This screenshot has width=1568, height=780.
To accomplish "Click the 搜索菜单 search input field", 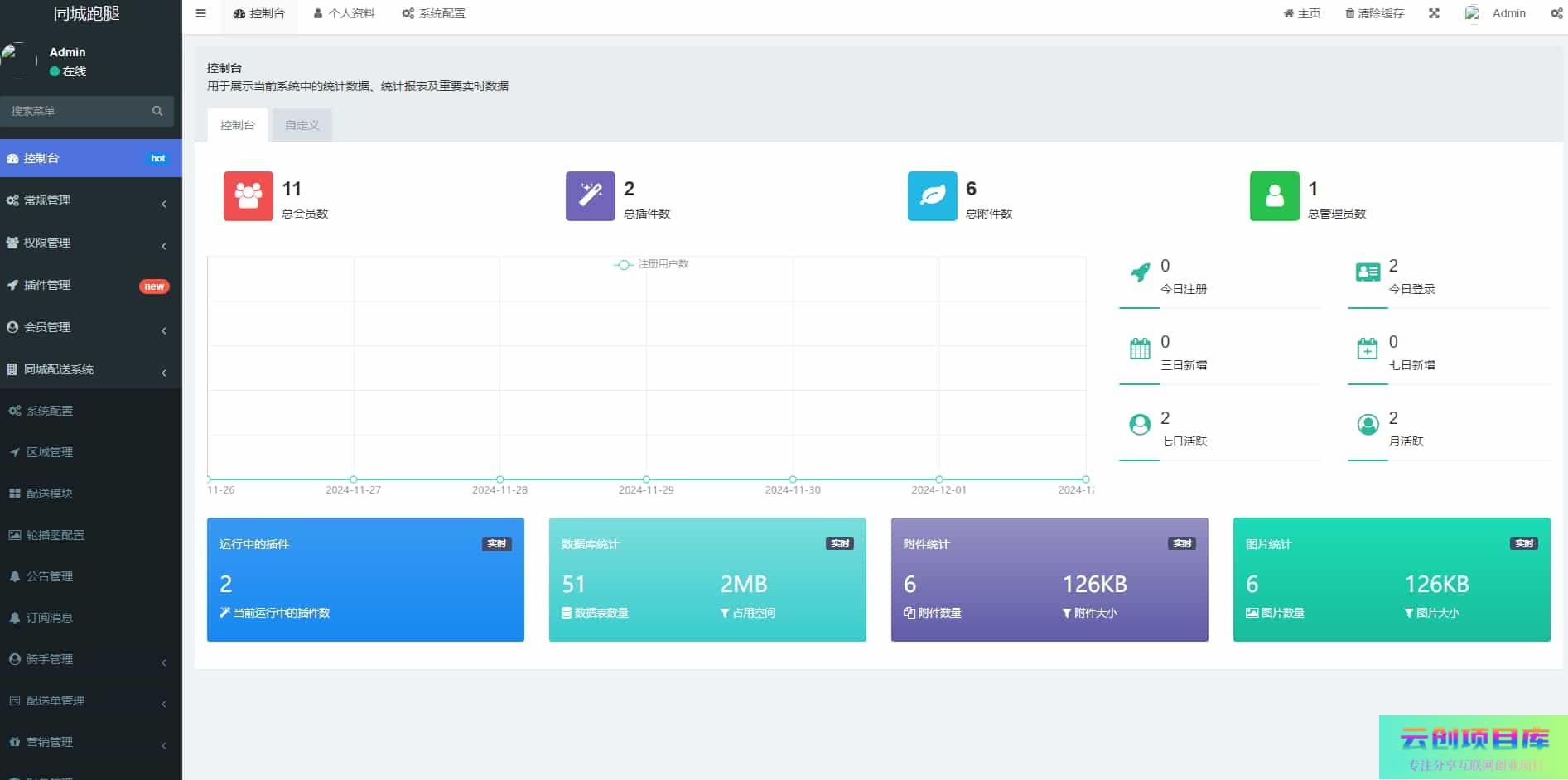I will [75, 111].
